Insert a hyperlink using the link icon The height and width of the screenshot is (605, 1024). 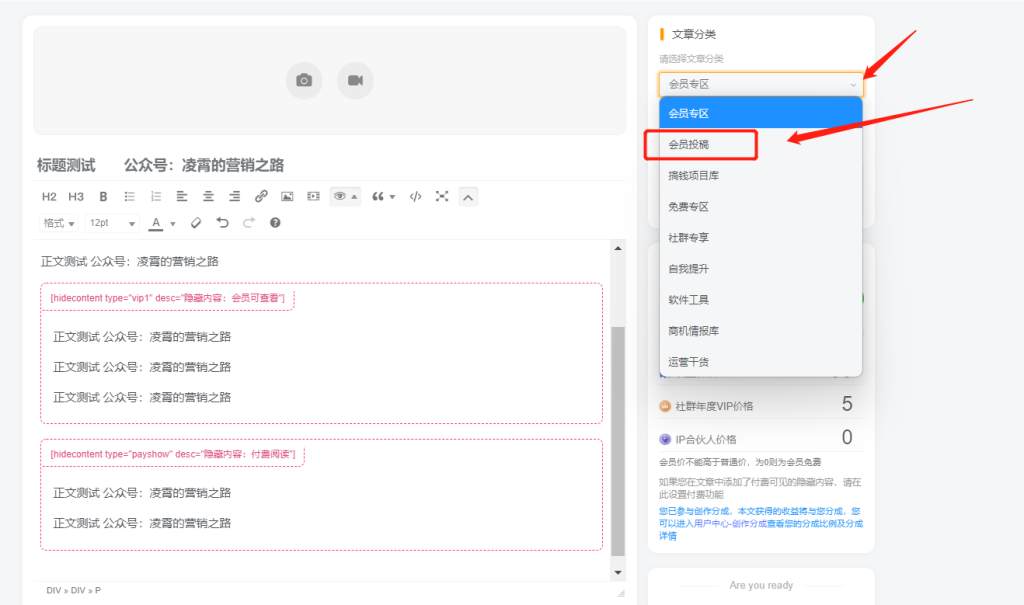click(x=260, y=196)
